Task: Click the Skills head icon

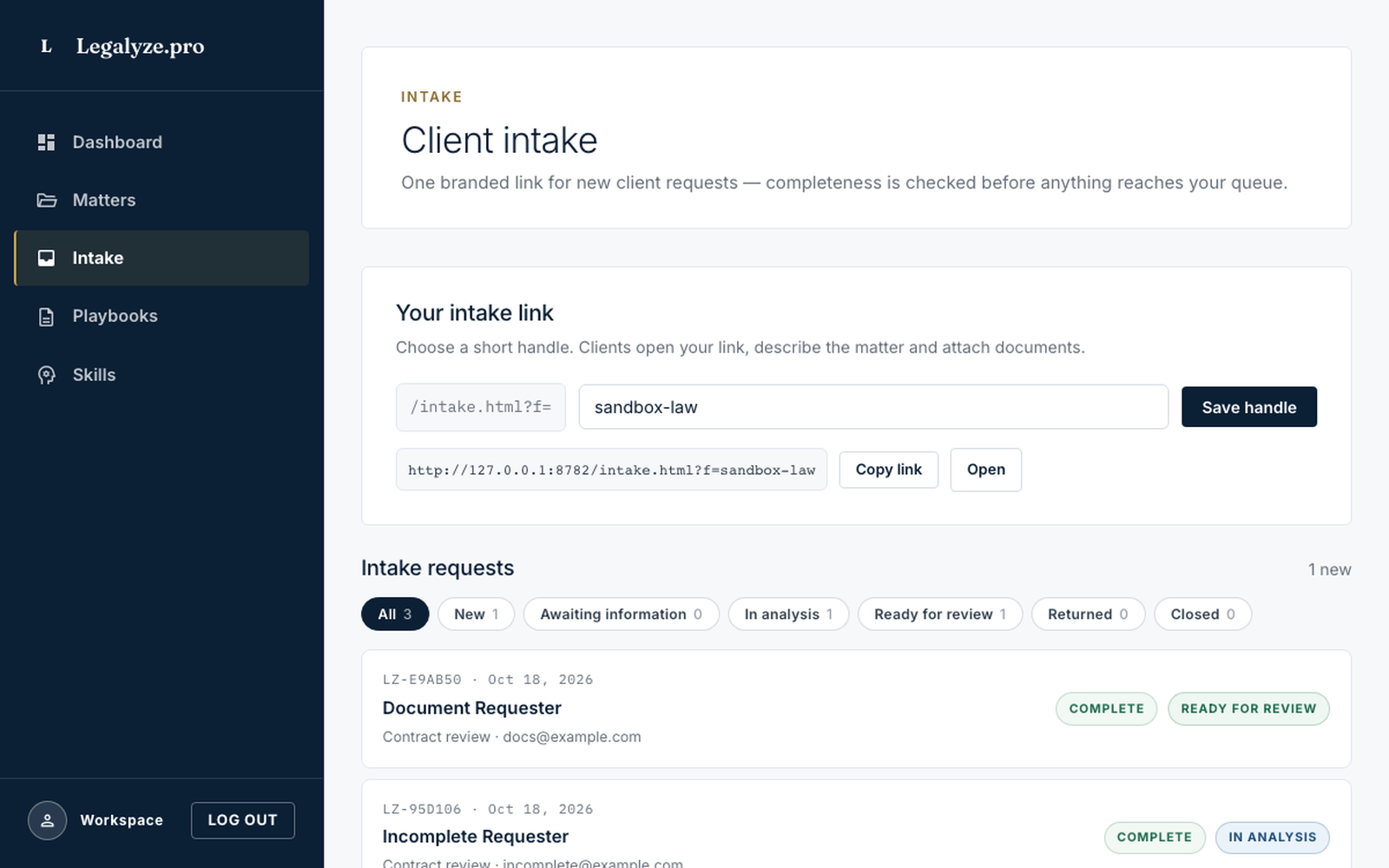Action: pos(46,375)
